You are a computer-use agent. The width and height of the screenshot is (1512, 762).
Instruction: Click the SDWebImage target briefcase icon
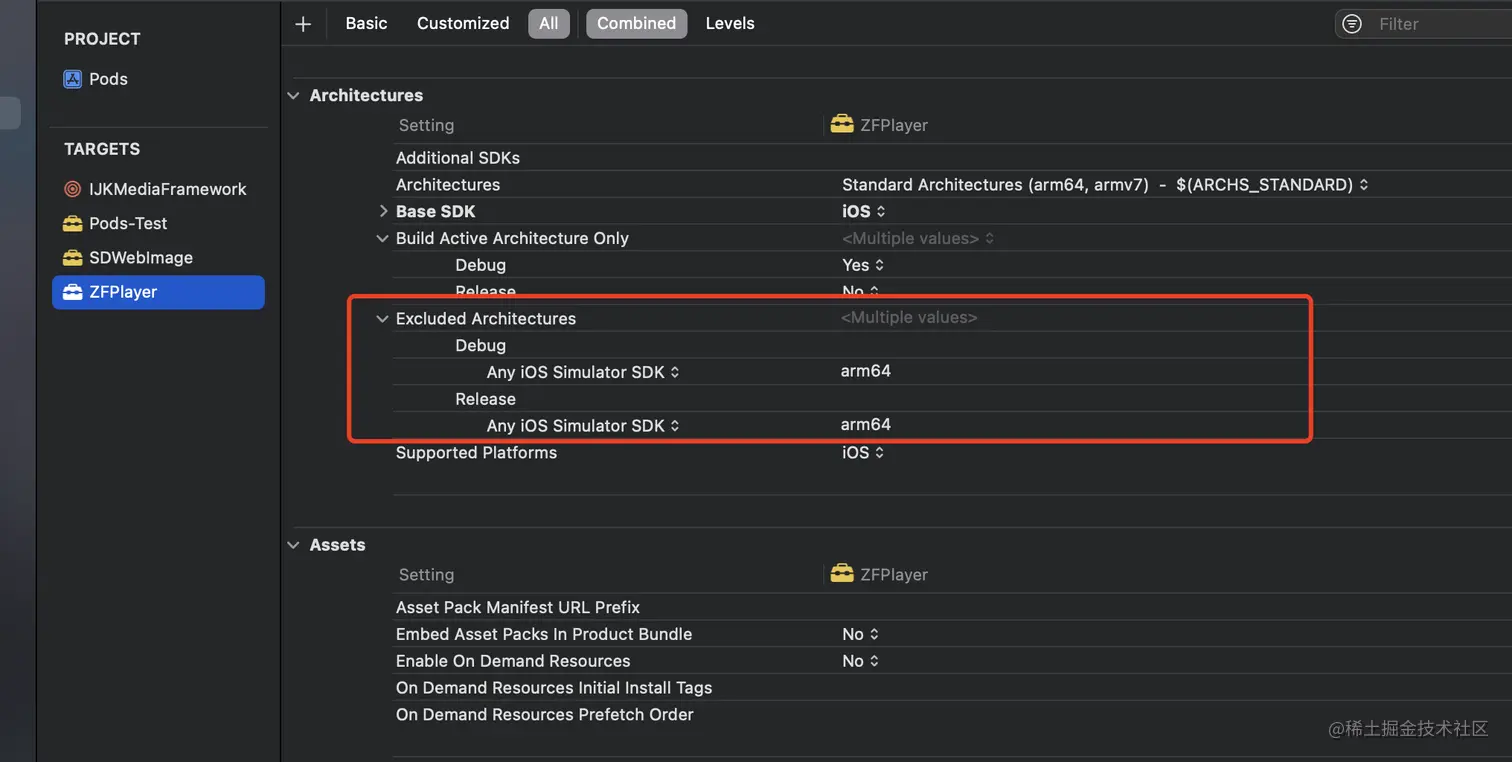[x=72, y=257]
